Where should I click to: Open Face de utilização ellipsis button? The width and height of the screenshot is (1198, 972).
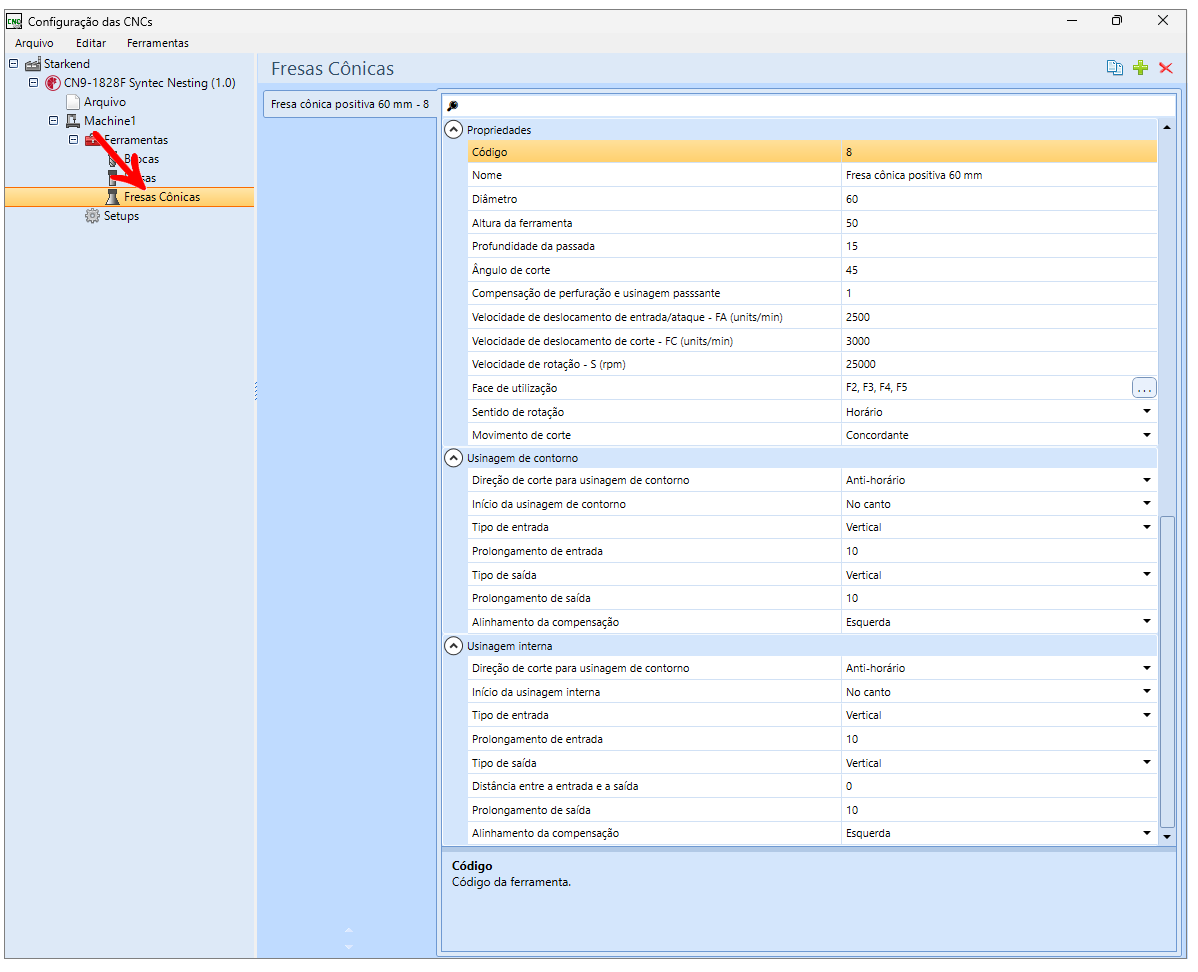(1144, 388)
